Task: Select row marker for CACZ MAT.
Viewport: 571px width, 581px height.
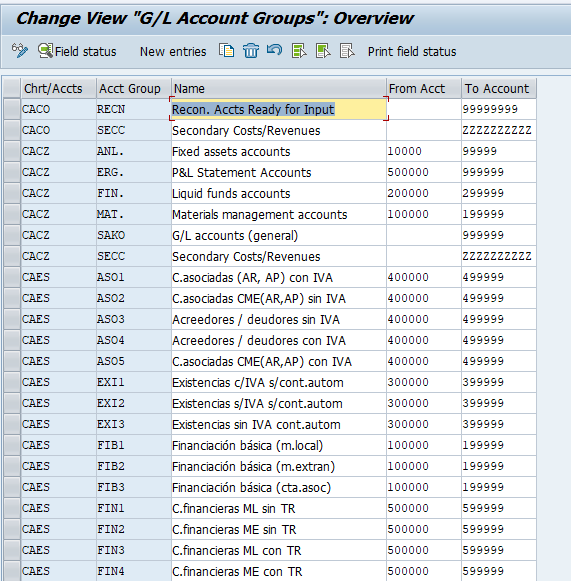Action: coord(12,214)
